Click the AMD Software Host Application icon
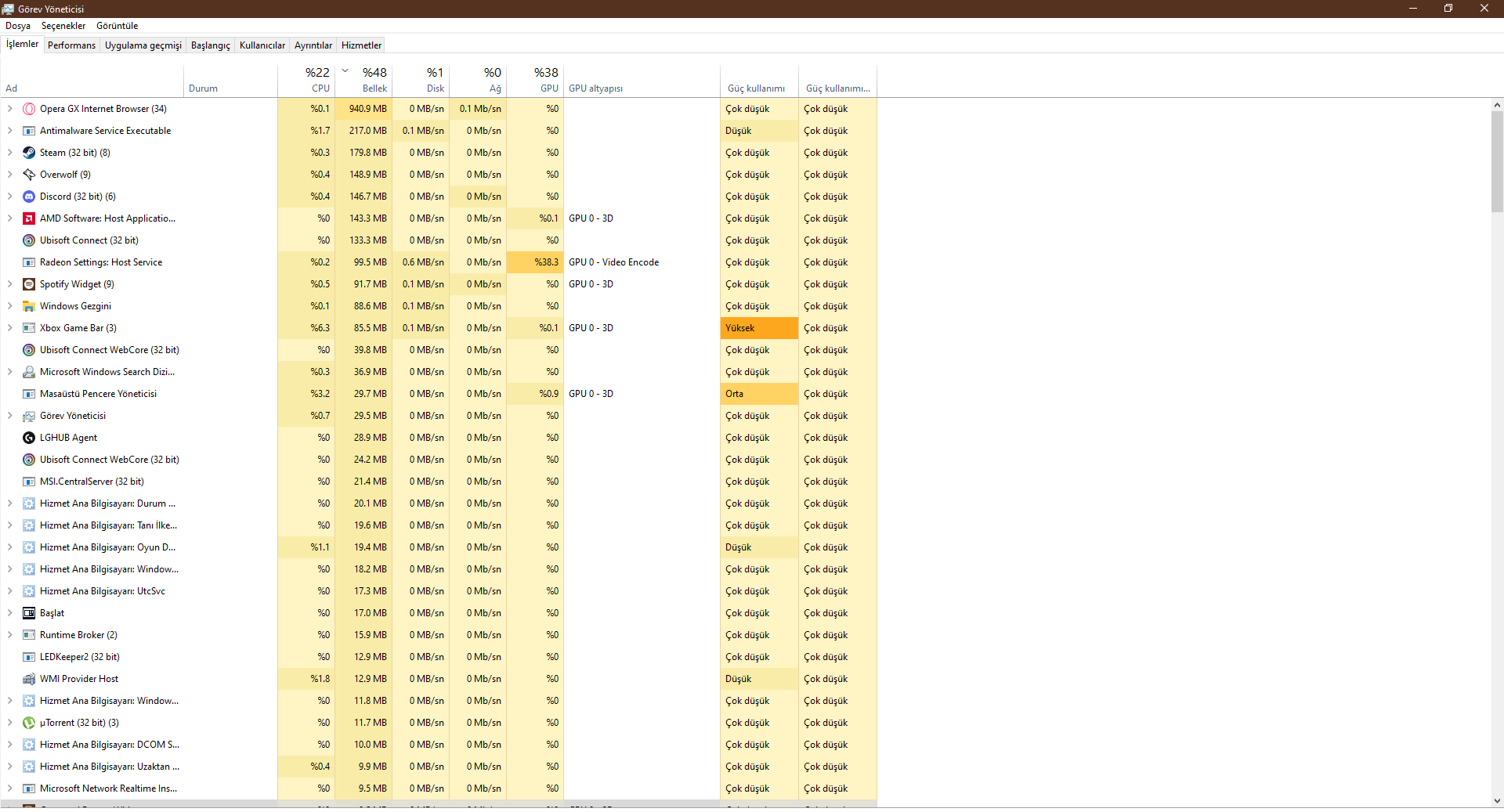Image resolution: width=1504 pixels, height=812 pixels. [x=29, y=218]
